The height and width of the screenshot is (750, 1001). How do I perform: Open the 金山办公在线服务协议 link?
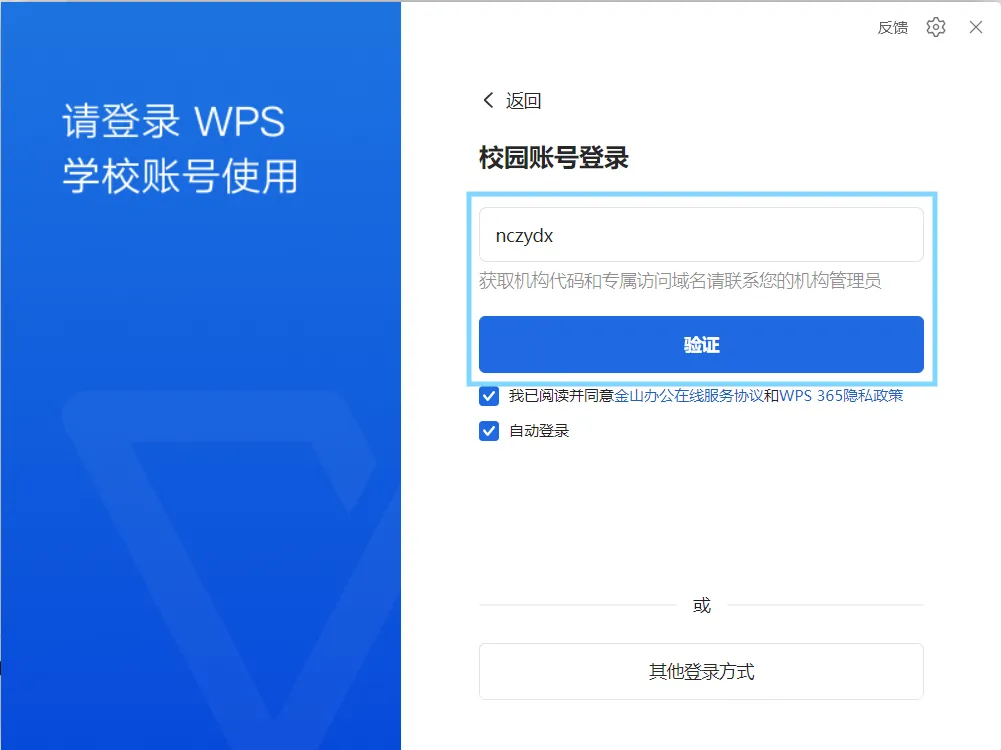(688, 396)
